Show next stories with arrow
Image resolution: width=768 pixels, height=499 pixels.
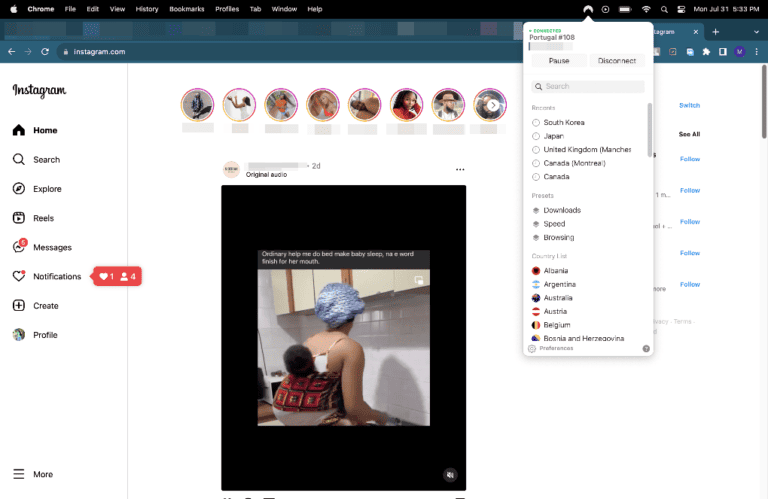point(493,105)
